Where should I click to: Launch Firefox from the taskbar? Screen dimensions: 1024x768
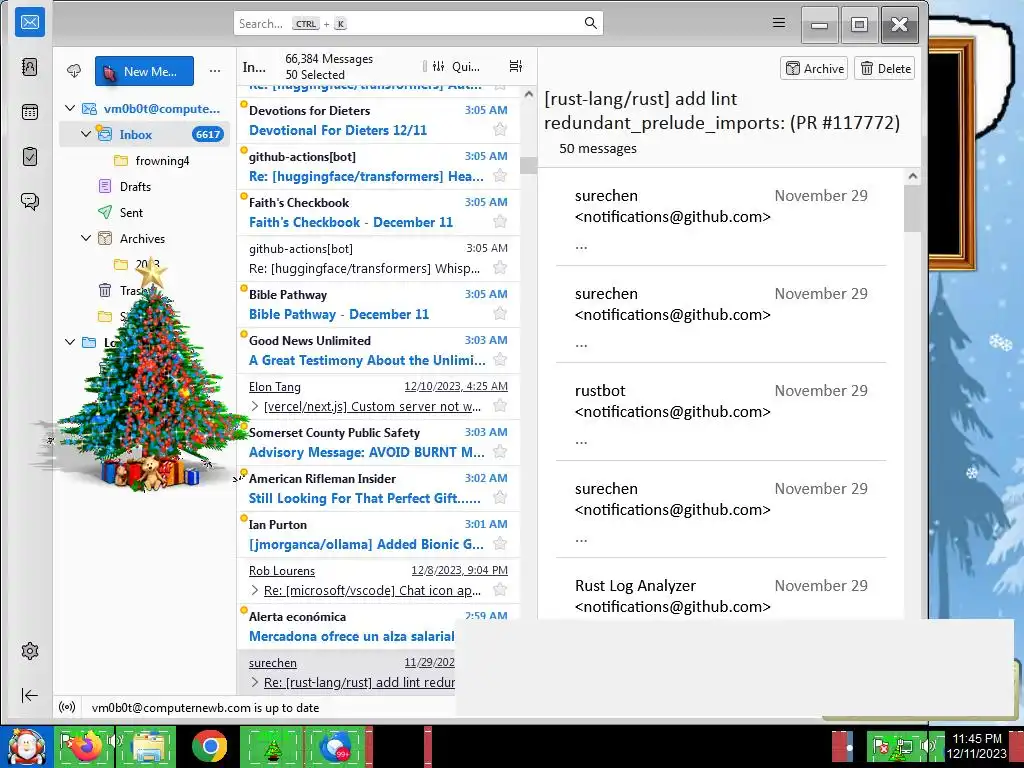point(84,747)
